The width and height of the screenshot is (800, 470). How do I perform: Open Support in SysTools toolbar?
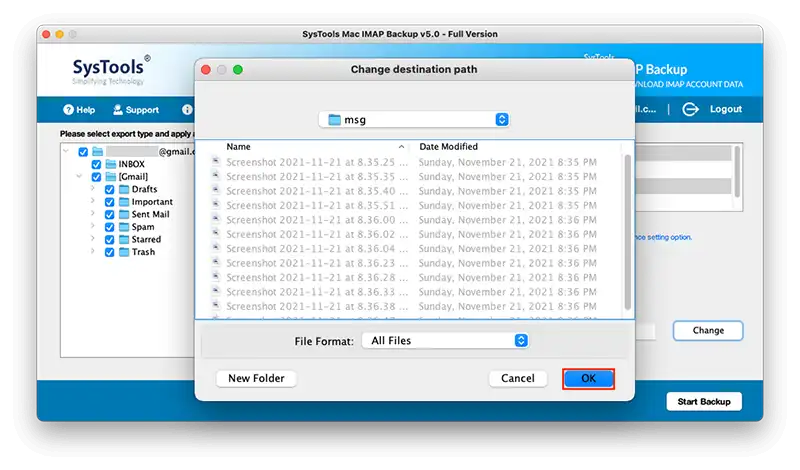[x=136, y=110]
